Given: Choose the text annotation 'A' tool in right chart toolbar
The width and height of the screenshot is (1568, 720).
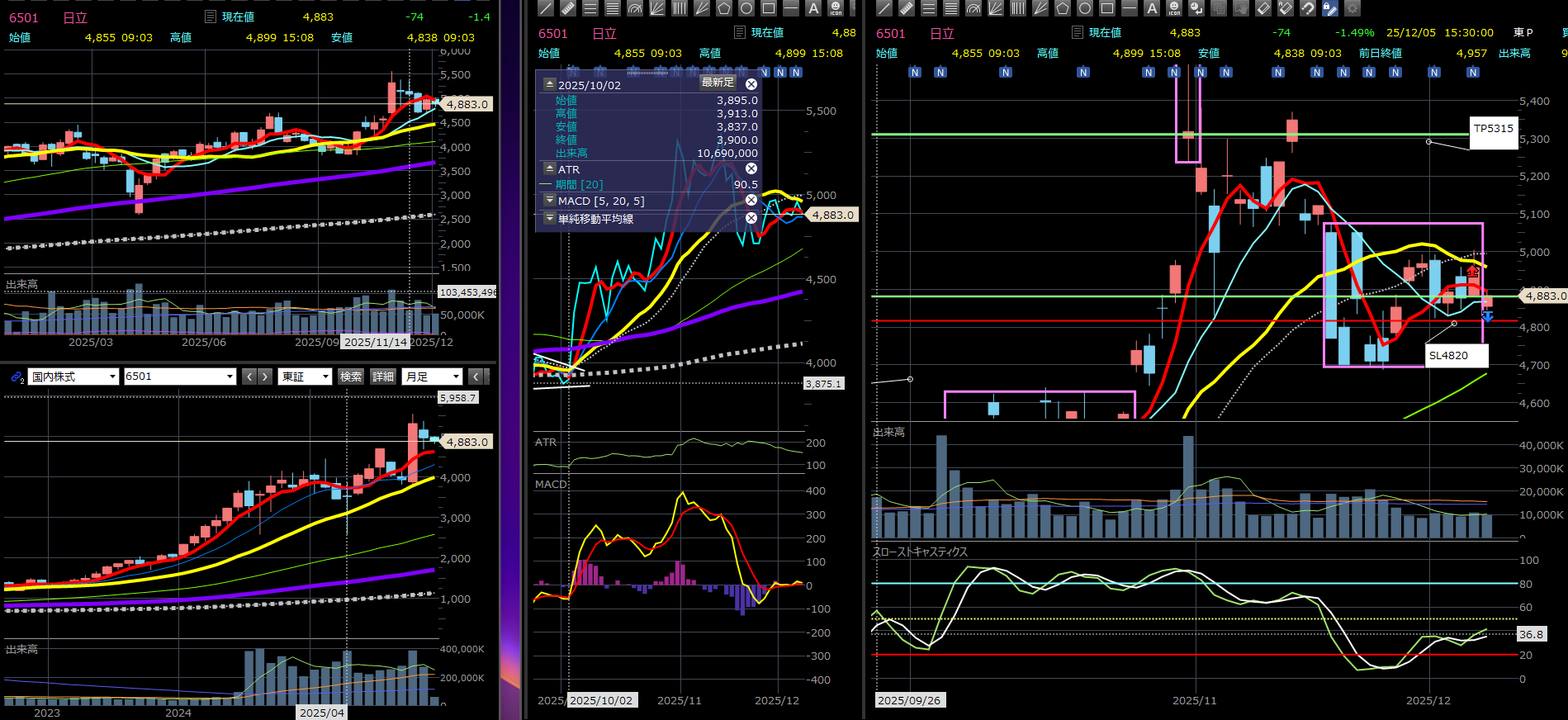Looking at the screenshot, I should (1152, 8).
